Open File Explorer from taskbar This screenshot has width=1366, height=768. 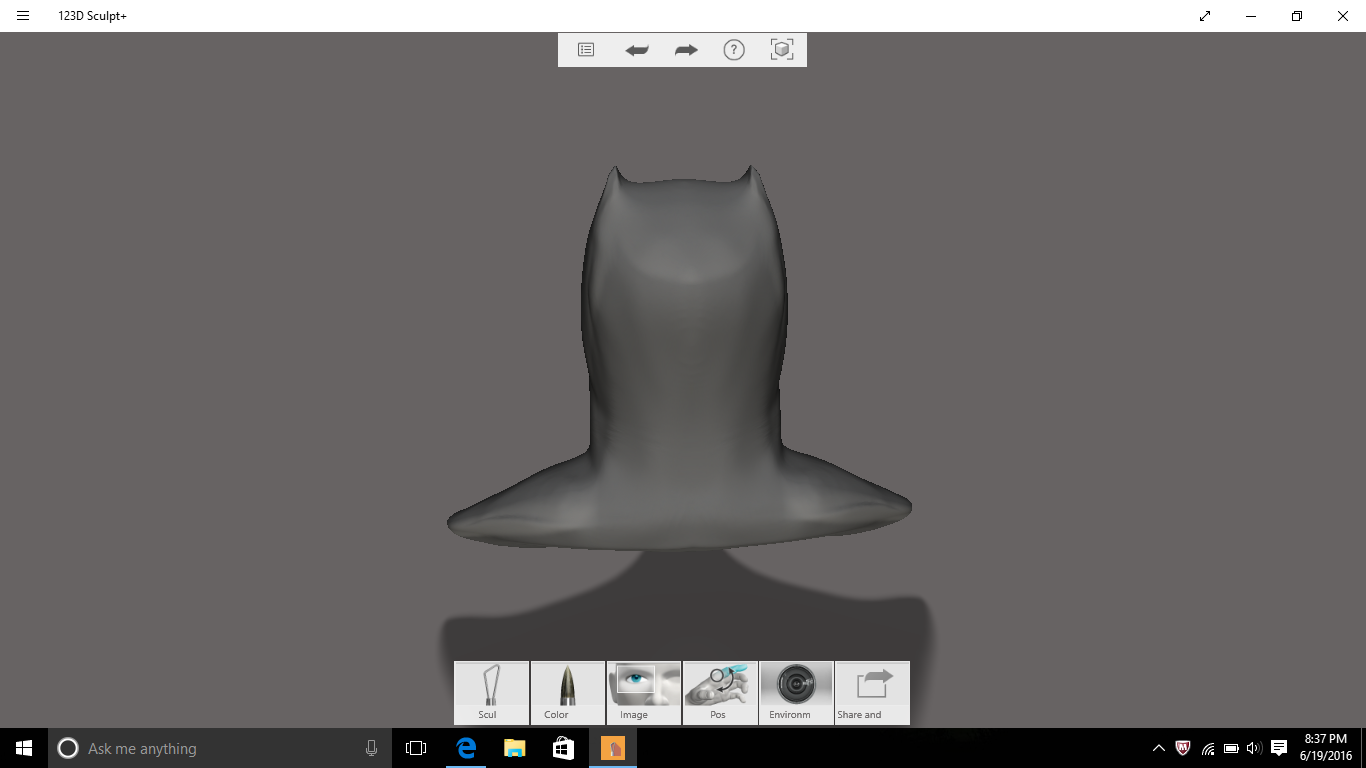point(514,748)
